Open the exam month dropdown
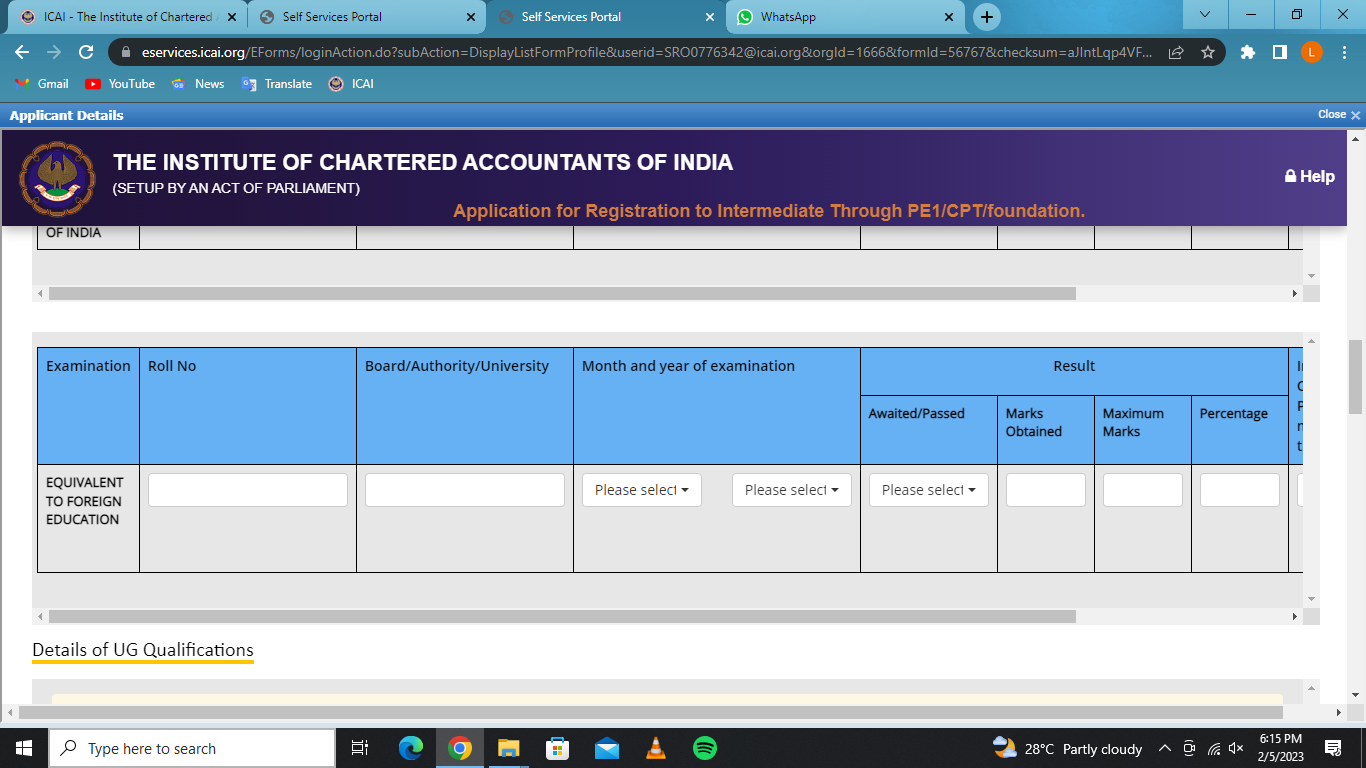The height and width of the screenshot is (768, 1366). pos(642,490)
